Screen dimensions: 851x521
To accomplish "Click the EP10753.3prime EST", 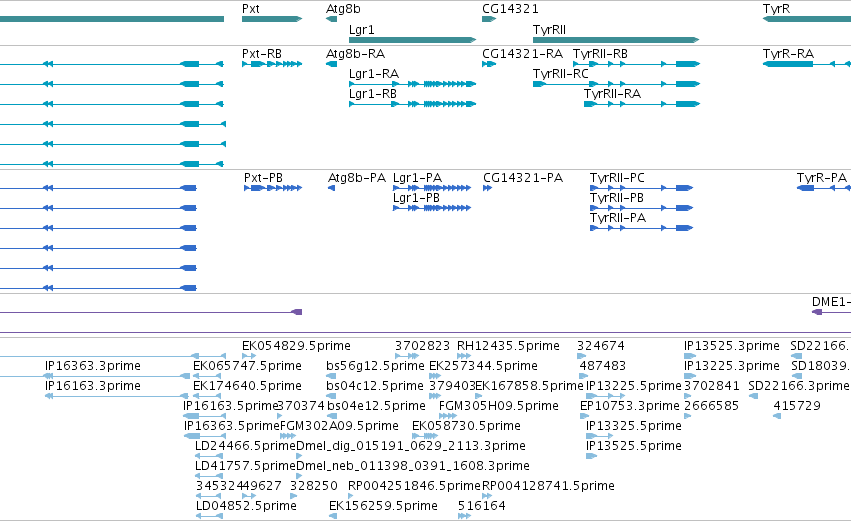I will pyautogui.click(x=585, y=416).
